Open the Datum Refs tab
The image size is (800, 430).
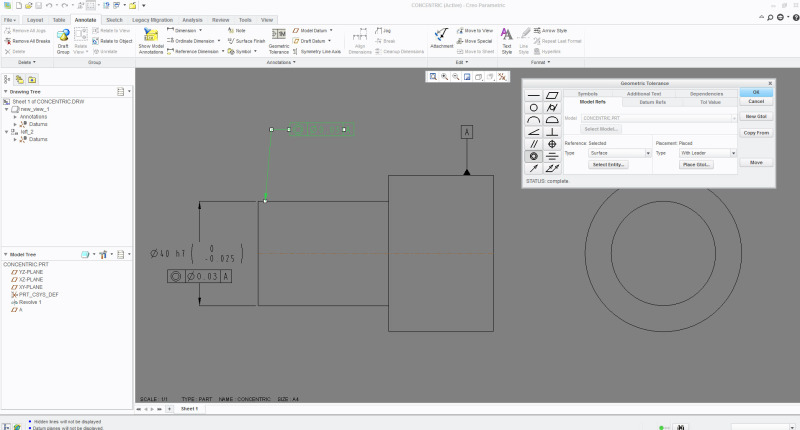tap(653, 102)
